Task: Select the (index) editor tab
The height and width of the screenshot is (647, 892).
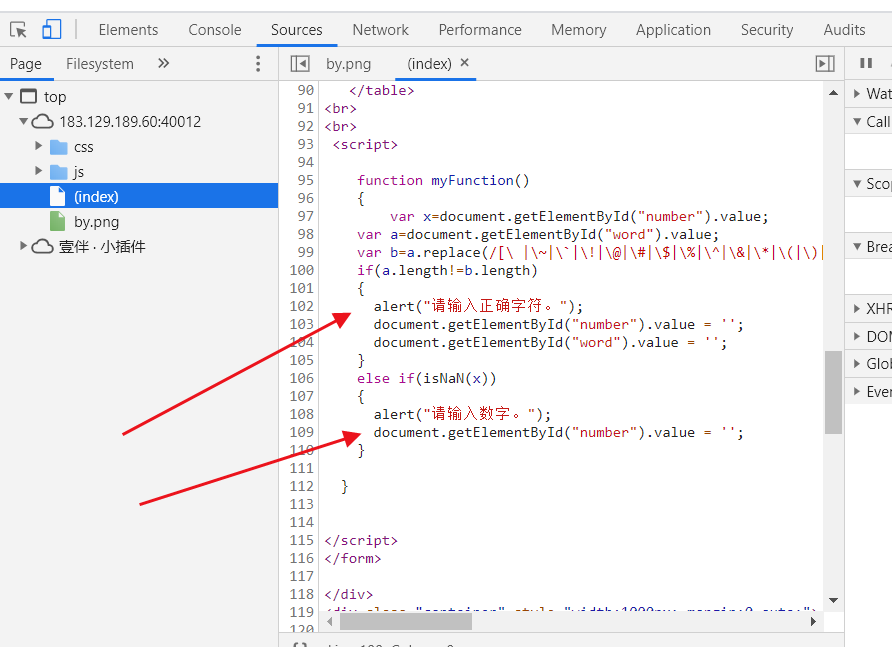Action: click(429, 64)
